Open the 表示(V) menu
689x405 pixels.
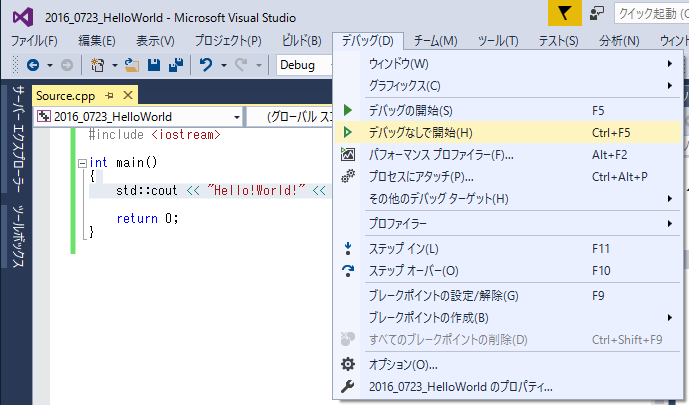(x=155, y=41)
